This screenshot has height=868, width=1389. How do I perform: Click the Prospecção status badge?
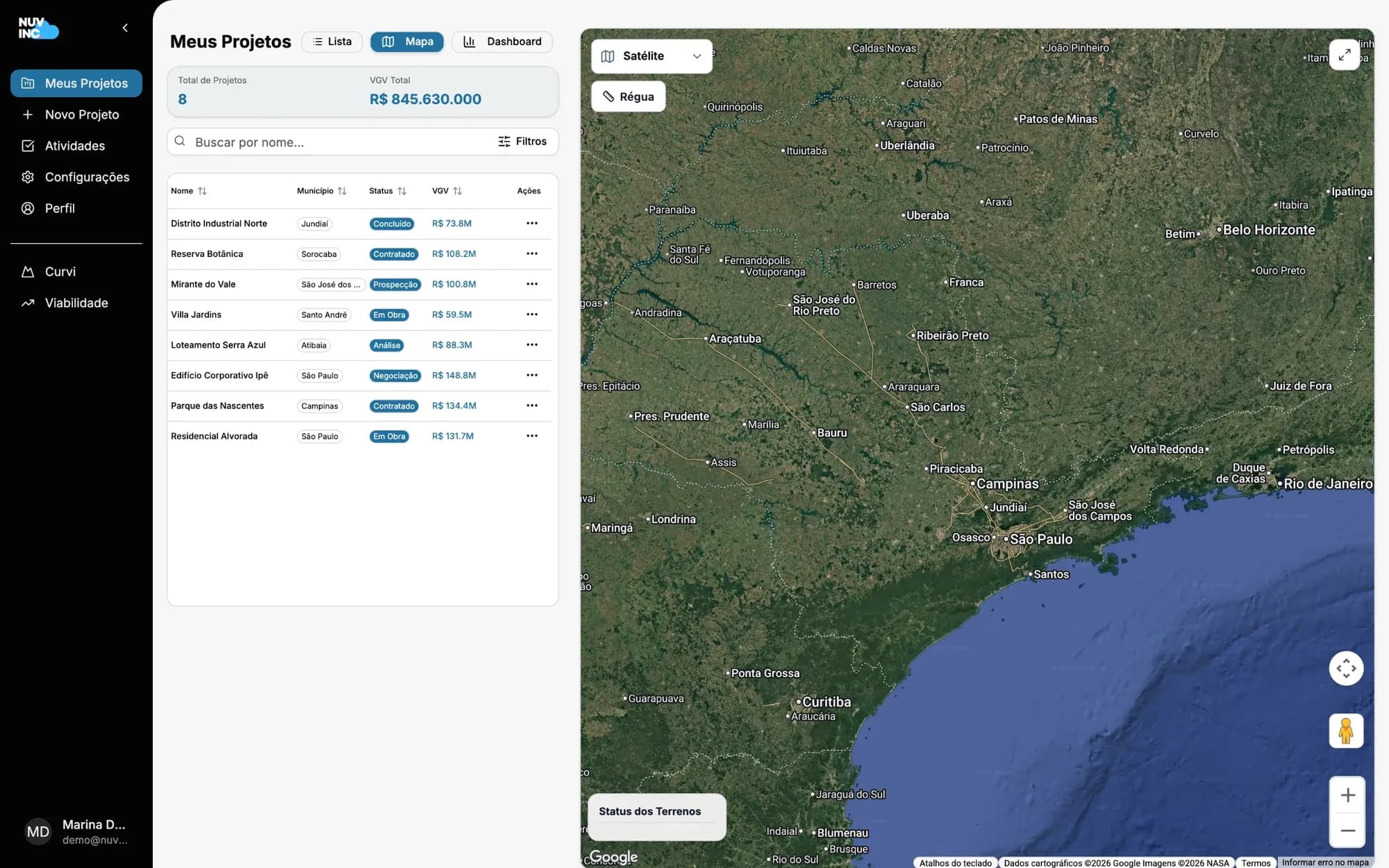pos(395,284)
